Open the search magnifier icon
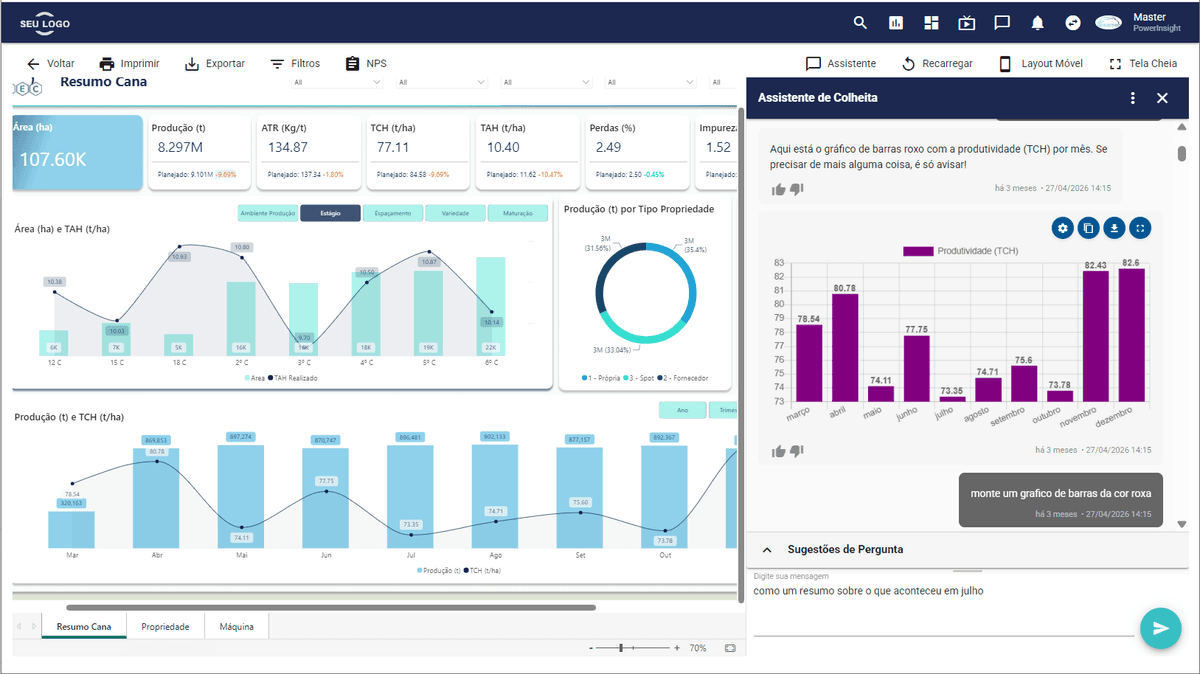 (x=860, y=23)
